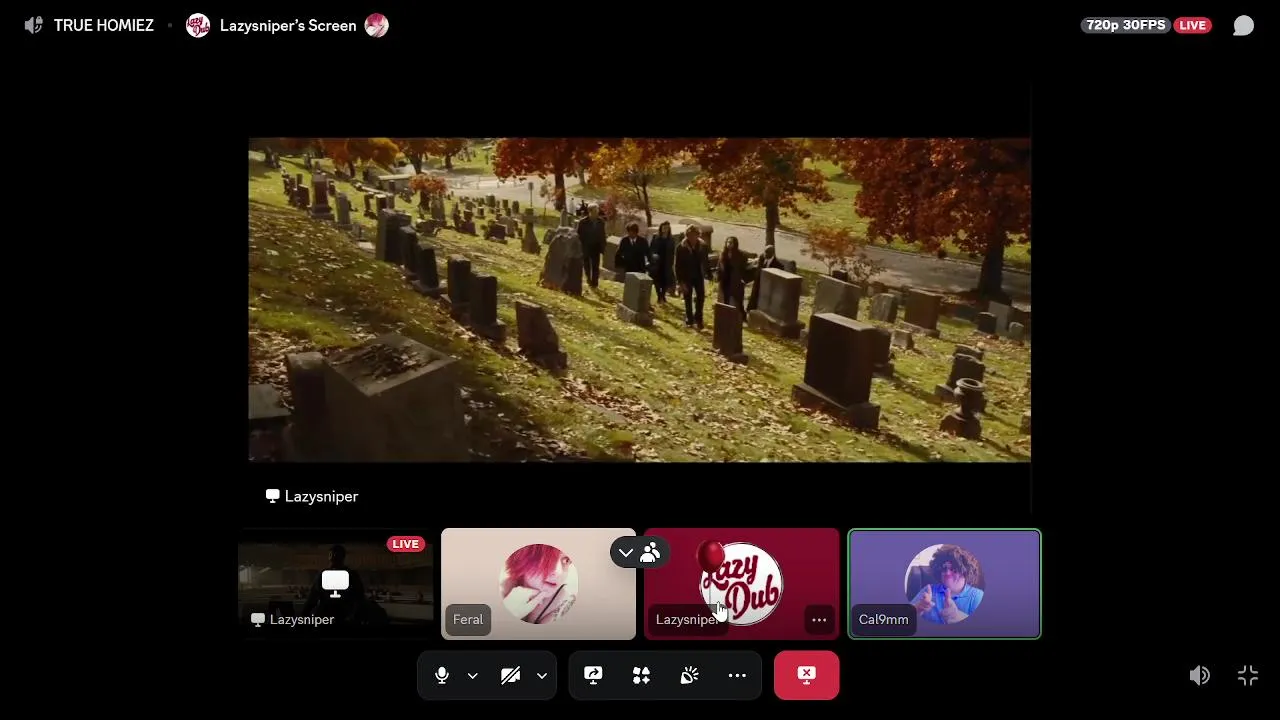Select the Cal9mm participant tile

point(944,584)
